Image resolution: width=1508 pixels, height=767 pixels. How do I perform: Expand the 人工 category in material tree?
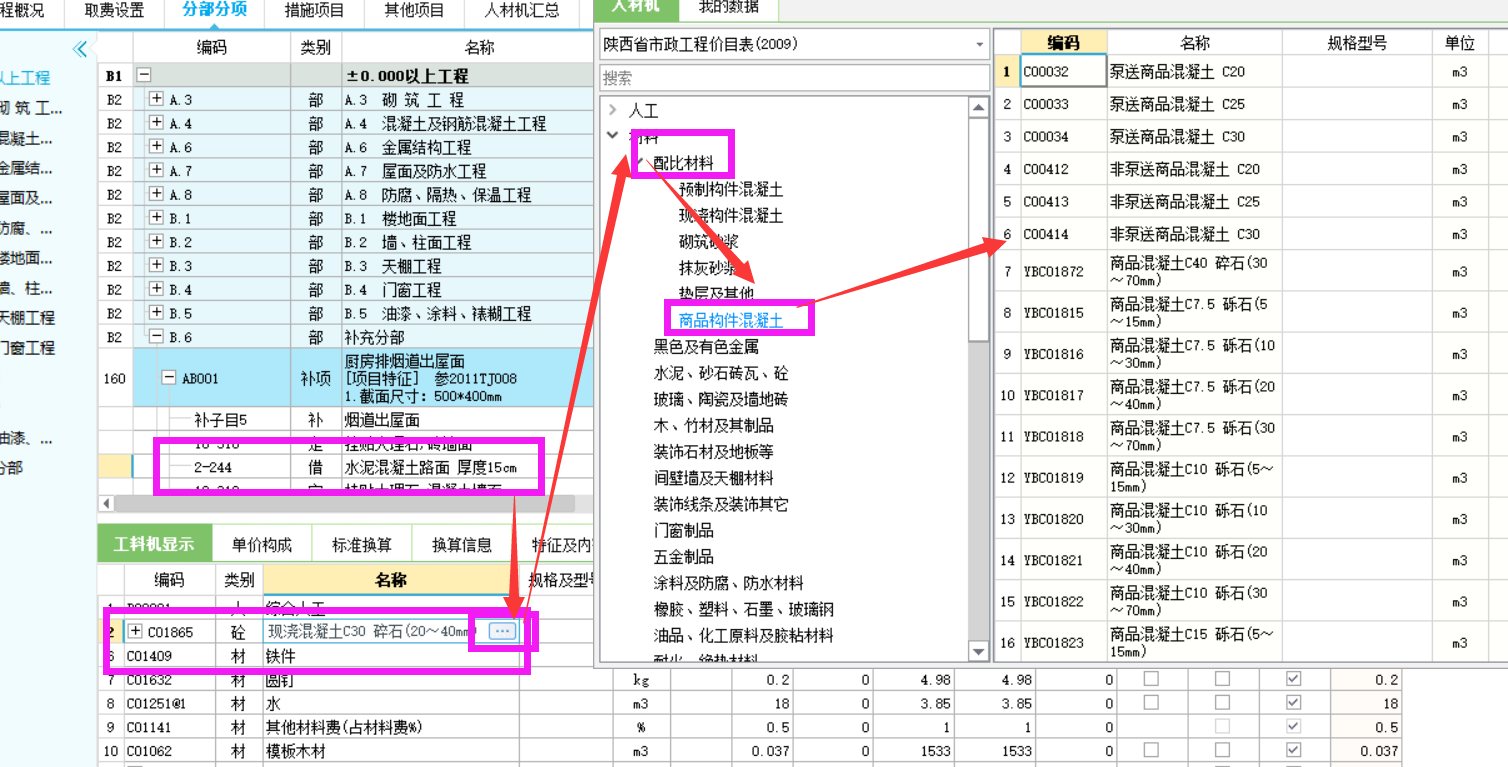[x=613, y=111]
